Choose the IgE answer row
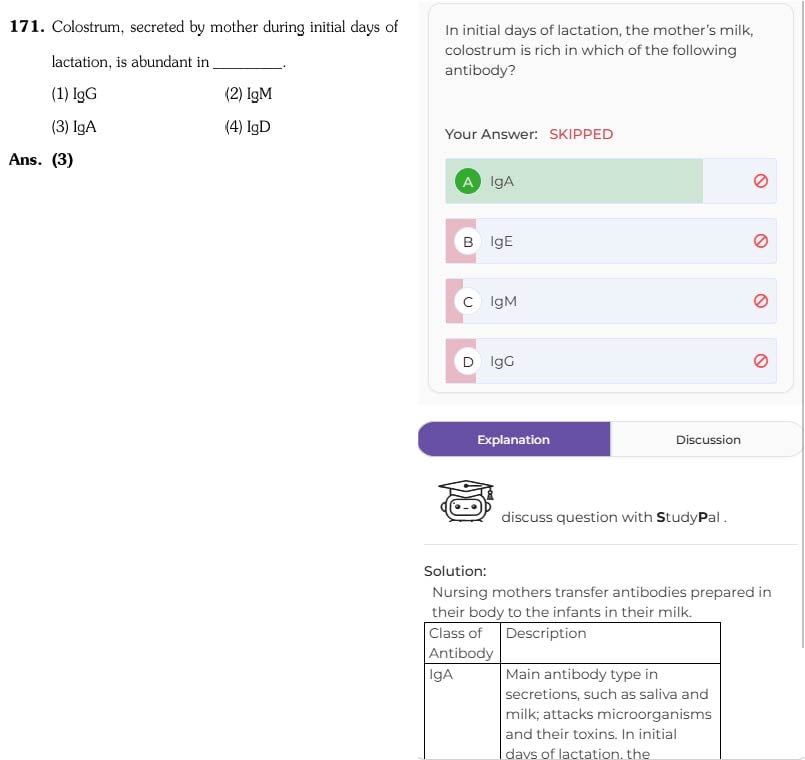Viewport: 805px width, 760px height. (x=610, y=241)
